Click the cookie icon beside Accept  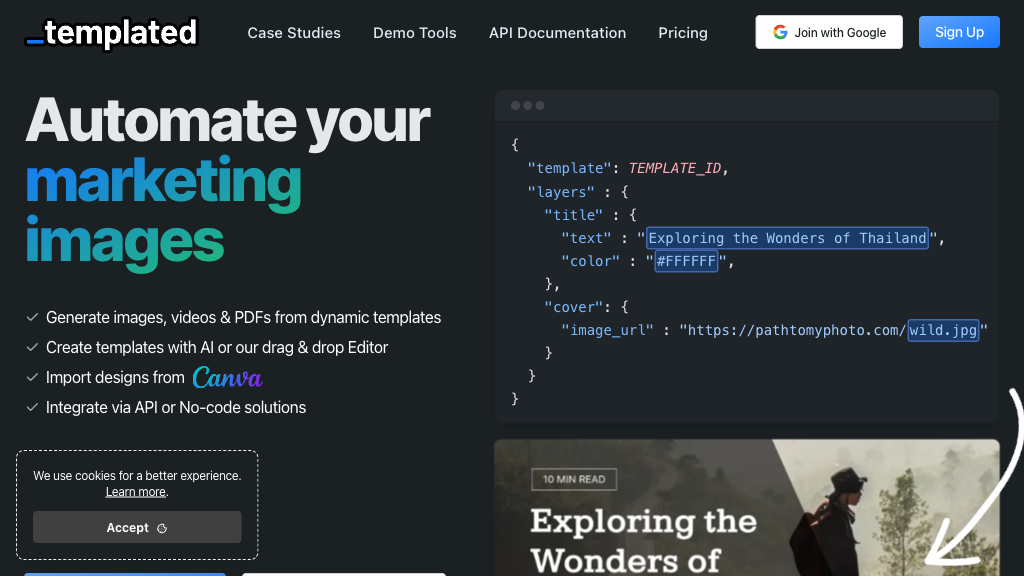pyautogui.click(x=162, y=528)
